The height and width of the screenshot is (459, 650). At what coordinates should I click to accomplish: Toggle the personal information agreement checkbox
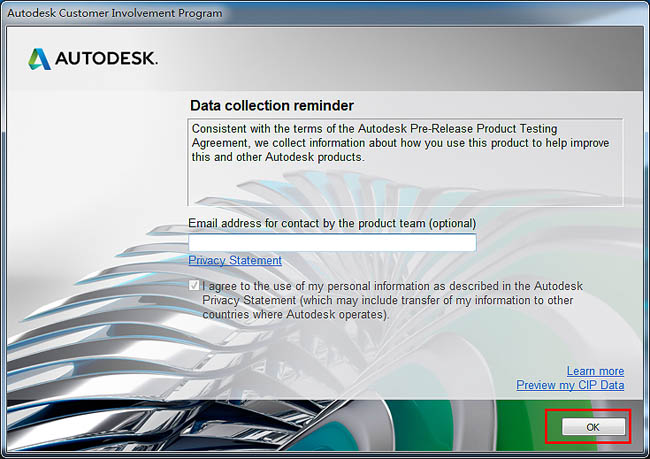point(194,285)
